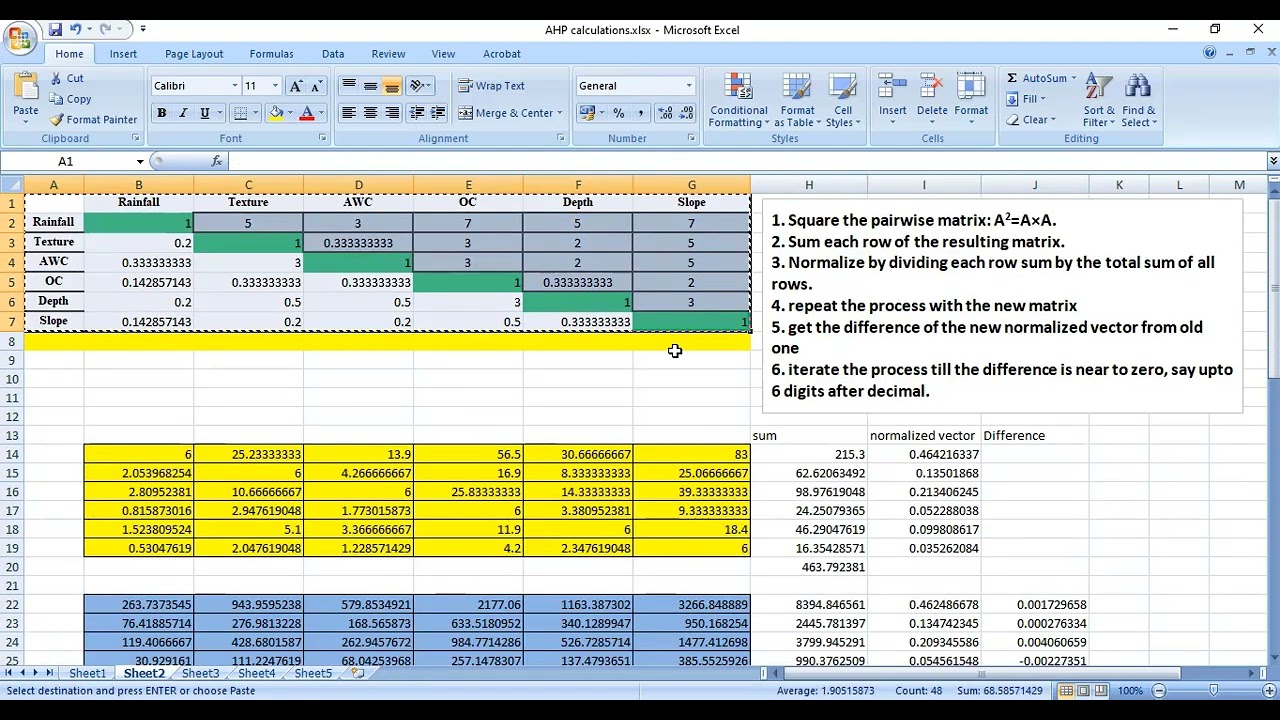Image resolution: width=1280 pixels, height=720 pixels.
Task: Toggle bold formatting
Action: click(161, 113)
